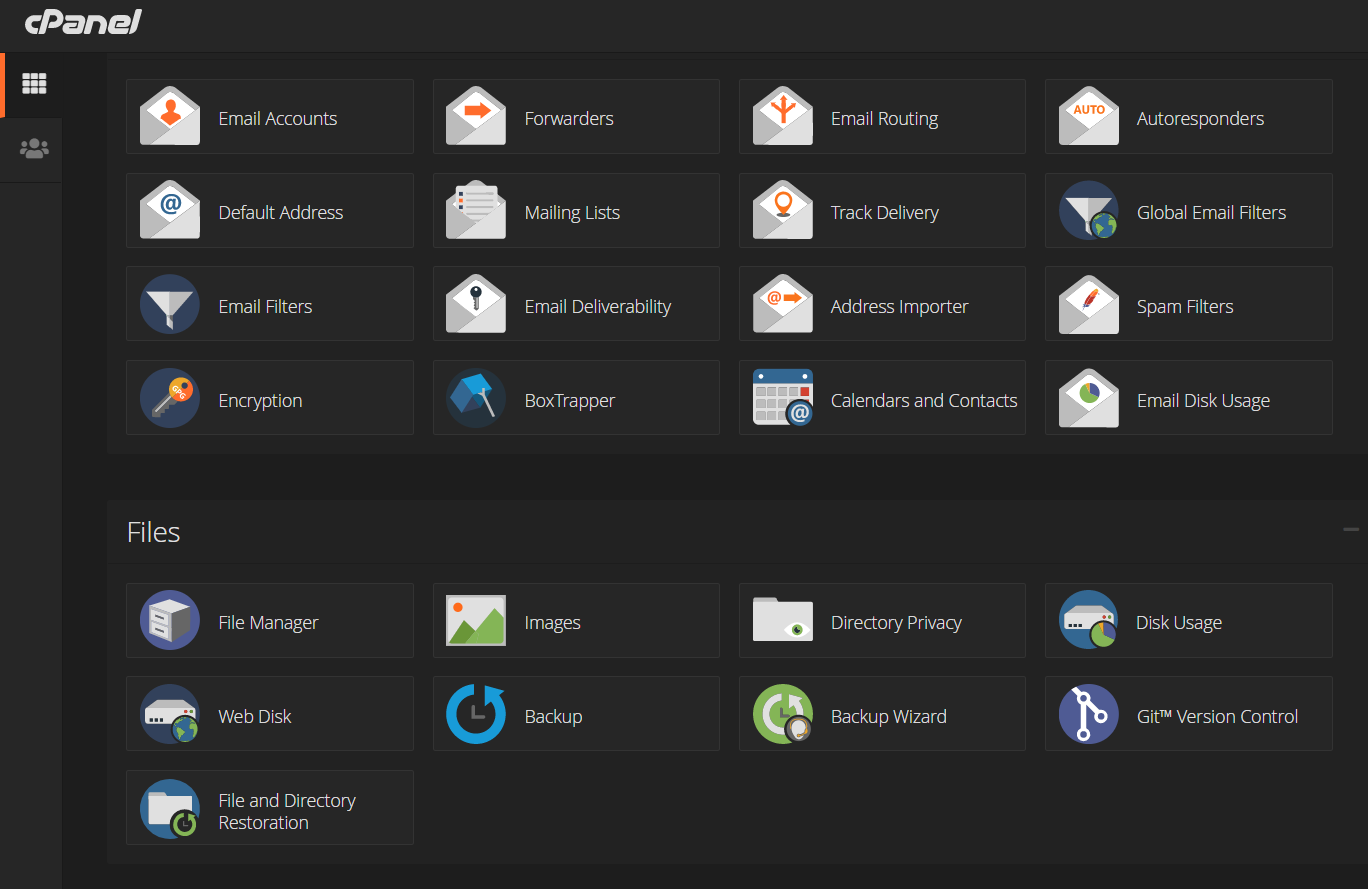Click the BoxTrapper text link
1368x889 pixels.
pyautogui.click(x=570, y=400)
